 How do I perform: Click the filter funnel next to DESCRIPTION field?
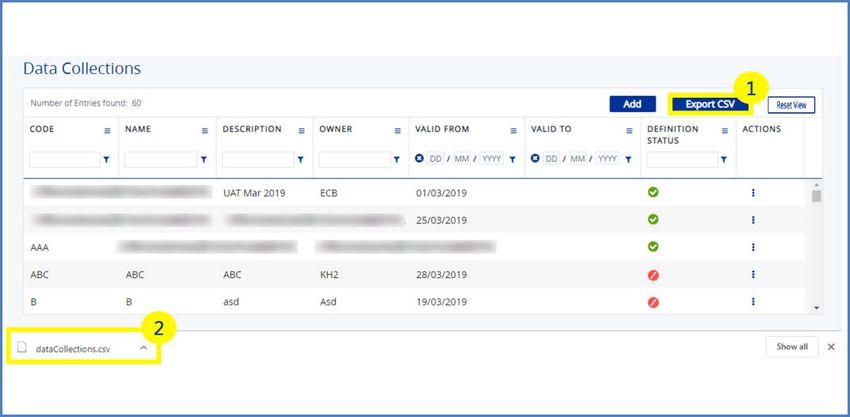click(300, 159)
